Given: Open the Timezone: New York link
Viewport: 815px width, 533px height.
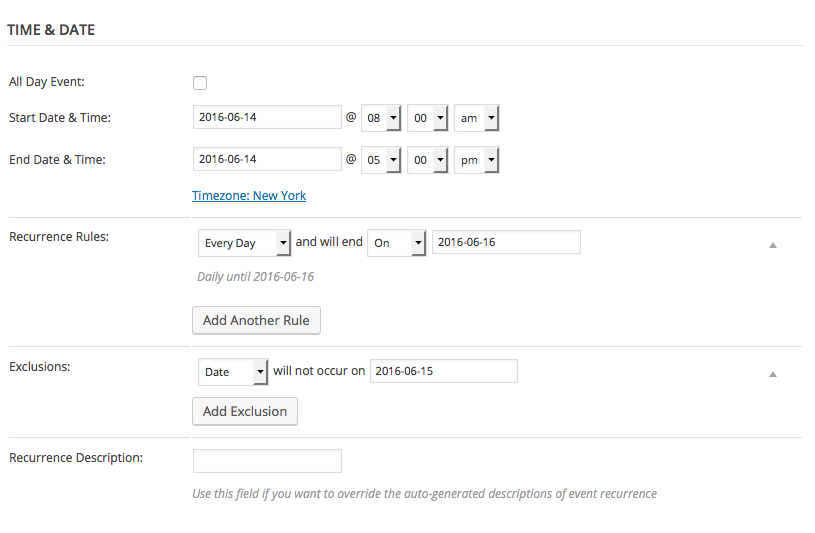Looking at the screenshot, I should click(249, 196).
